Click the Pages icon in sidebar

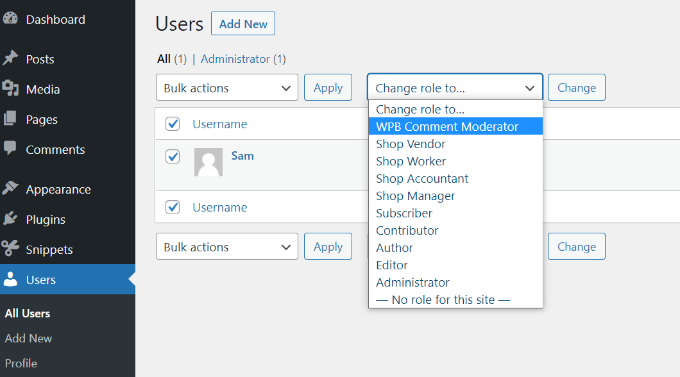pos(10,118)
